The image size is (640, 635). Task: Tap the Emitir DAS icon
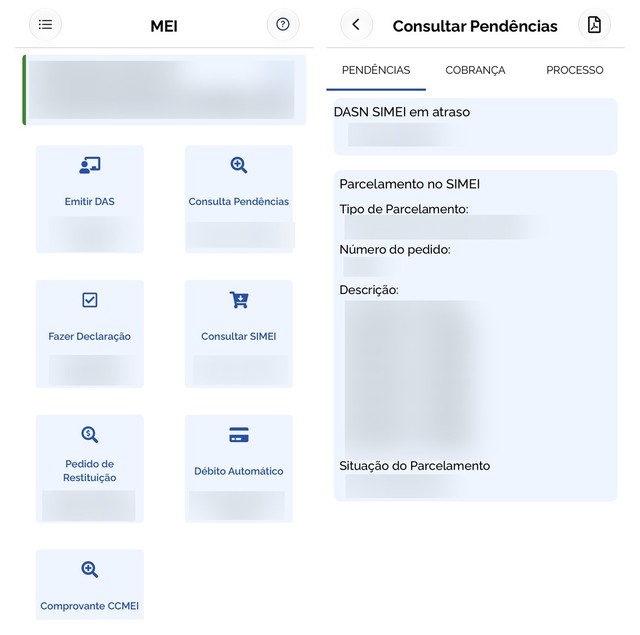click(90, 165)
